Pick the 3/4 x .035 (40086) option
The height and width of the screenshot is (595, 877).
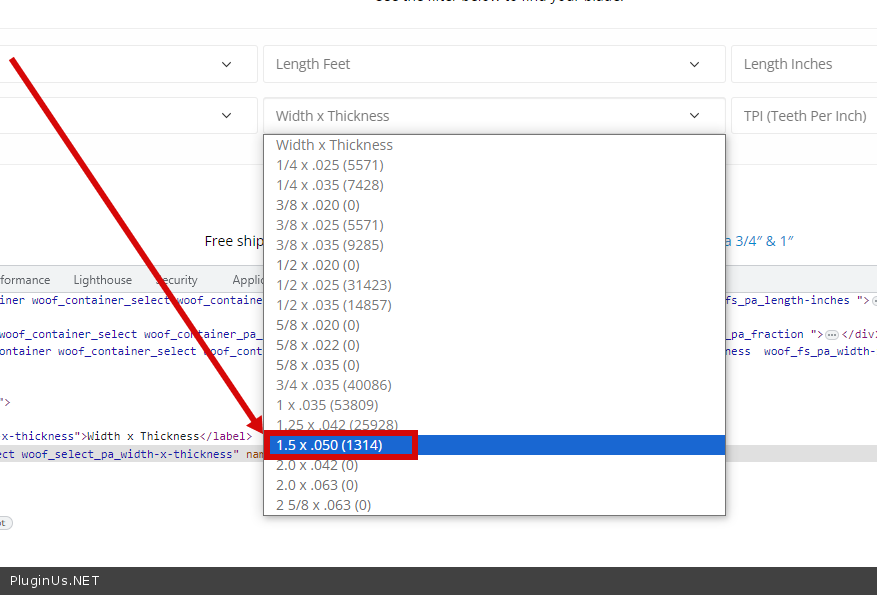click(x=334, y=385)
